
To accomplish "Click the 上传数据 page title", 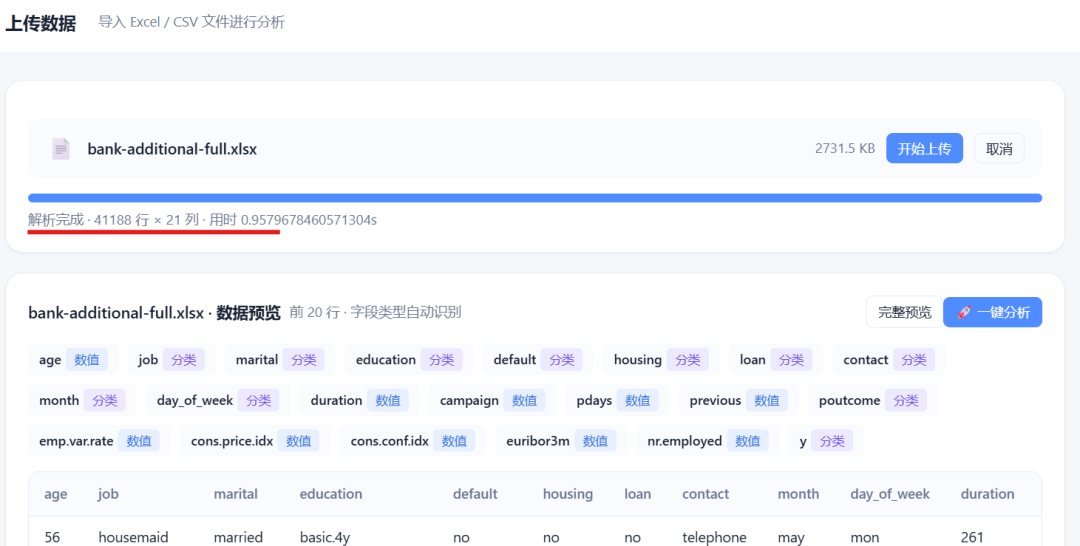I will pos(41,23).
